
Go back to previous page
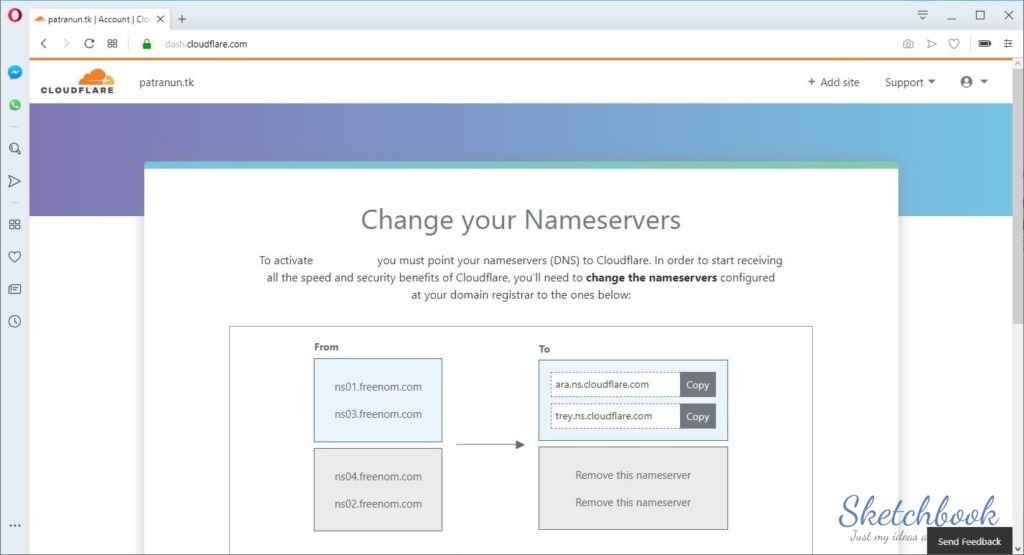pos(44,44)
